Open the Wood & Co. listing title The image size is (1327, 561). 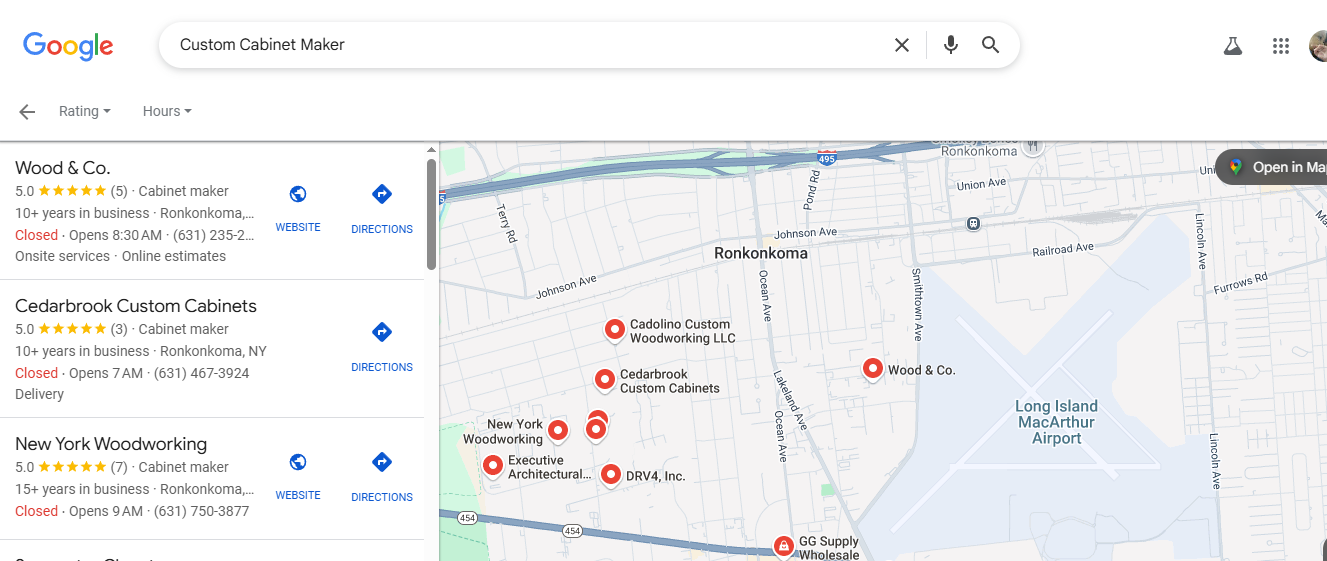[63, 168]
